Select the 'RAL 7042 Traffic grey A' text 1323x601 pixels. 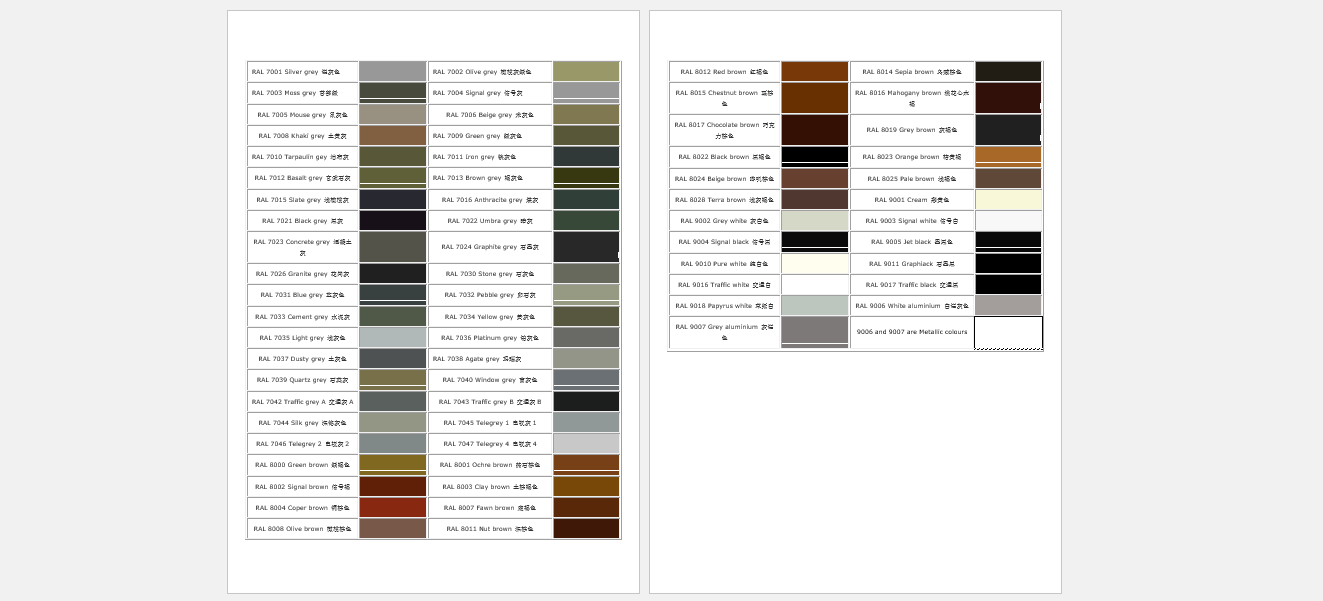click(302, 402)
